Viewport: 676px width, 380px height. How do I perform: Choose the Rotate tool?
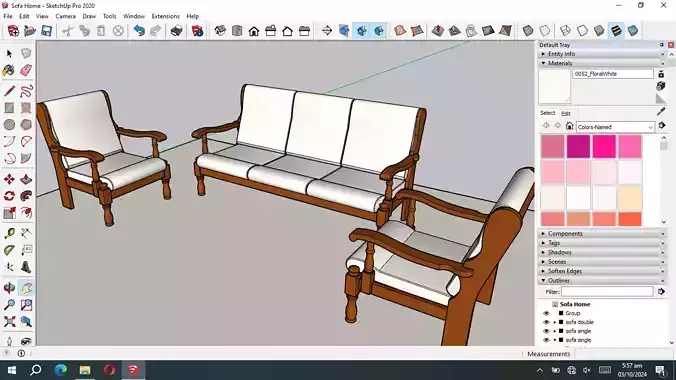tap(9, 196)
